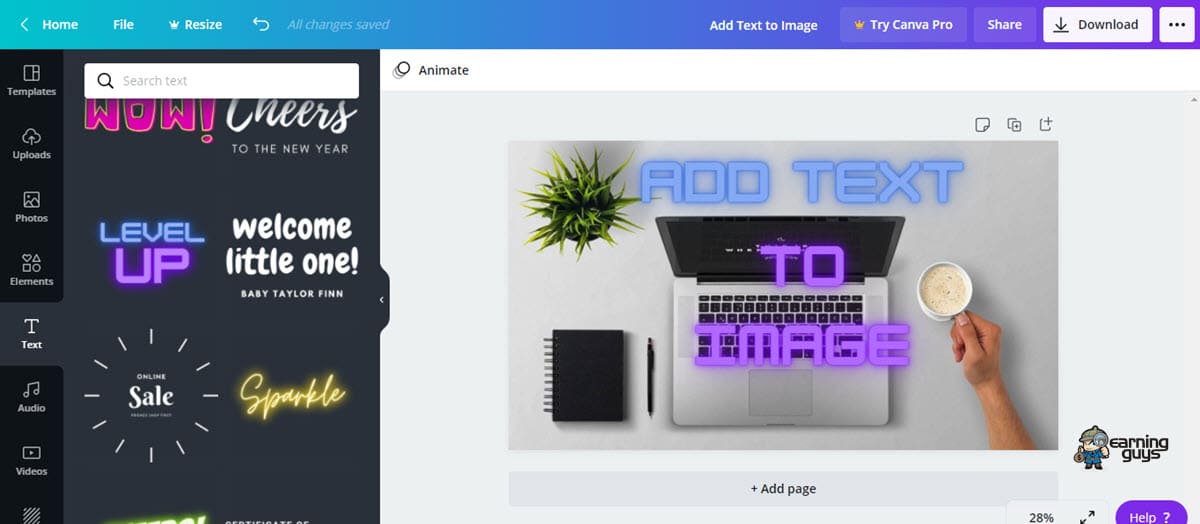Open the more options menu
This screenshot has height=524, width=1200.
click(1175, 24)
